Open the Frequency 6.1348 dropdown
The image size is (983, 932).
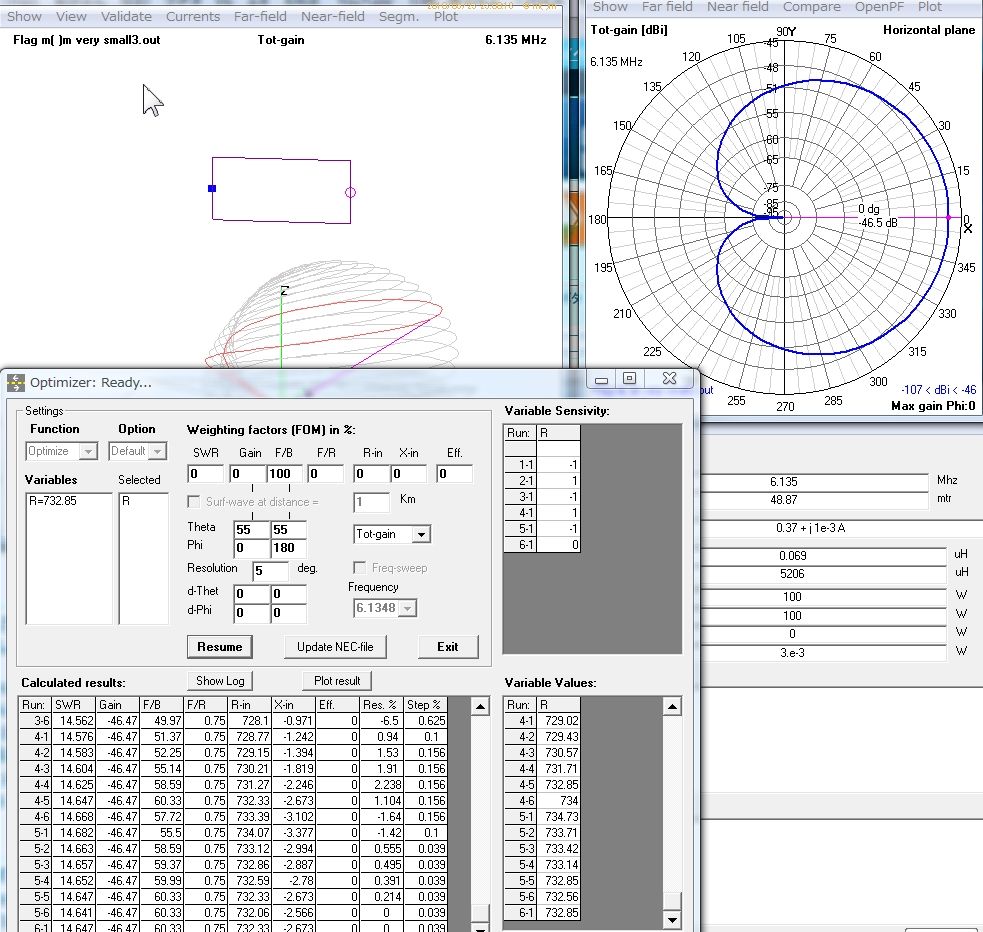tap(408, 608)
